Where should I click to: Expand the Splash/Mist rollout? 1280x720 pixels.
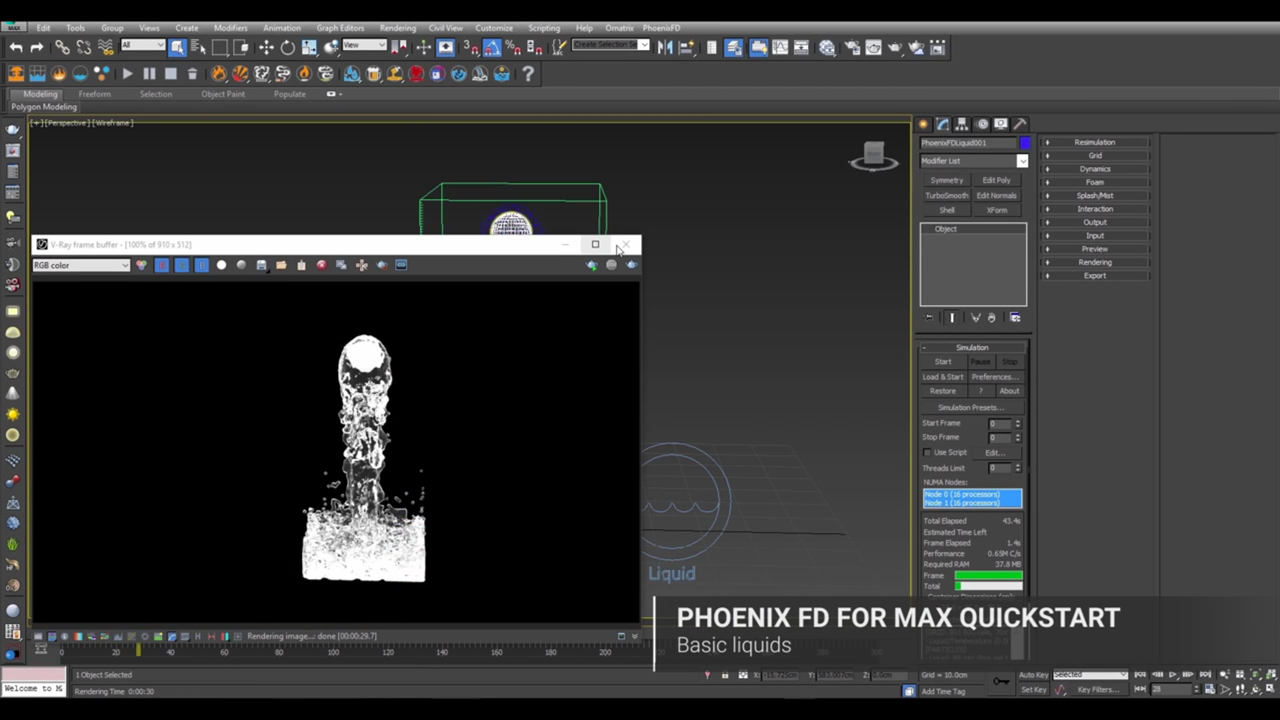(1095, 195)
